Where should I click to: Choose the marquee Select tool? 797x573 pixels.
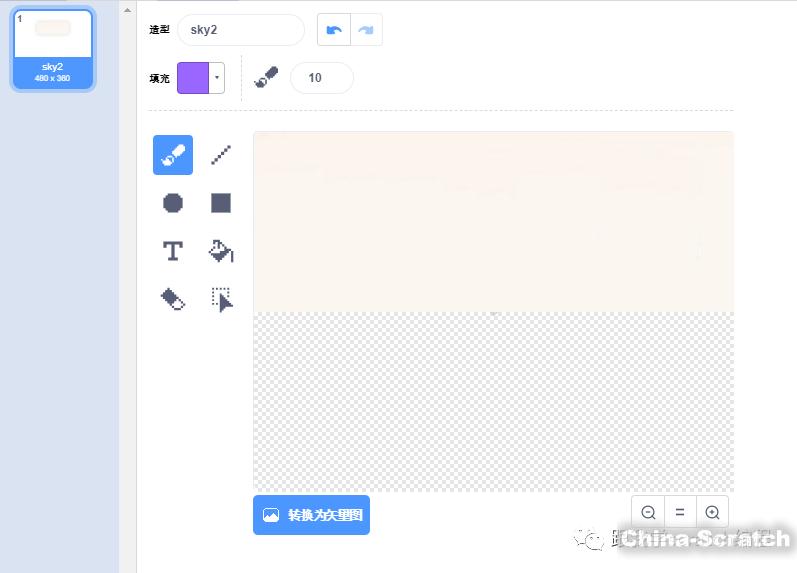pyautogui.click(x=221, y=299)
